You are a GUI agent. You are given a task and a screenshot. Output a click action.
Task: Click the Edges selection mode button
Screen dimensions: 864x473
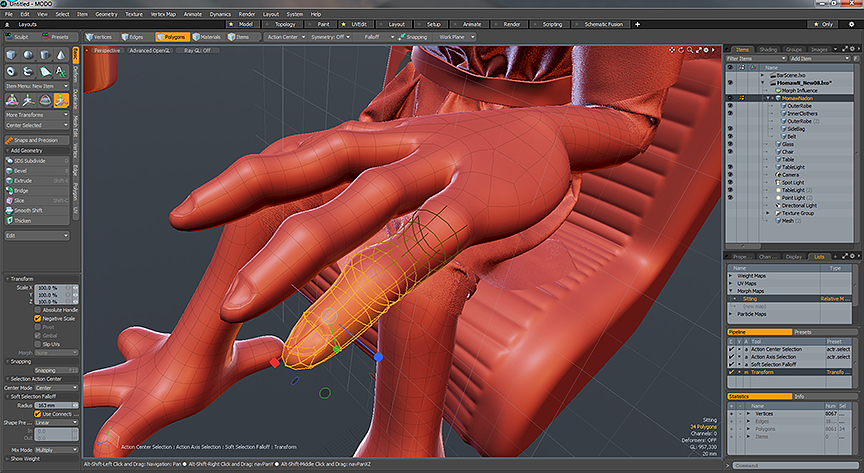[x=133, y=37]
